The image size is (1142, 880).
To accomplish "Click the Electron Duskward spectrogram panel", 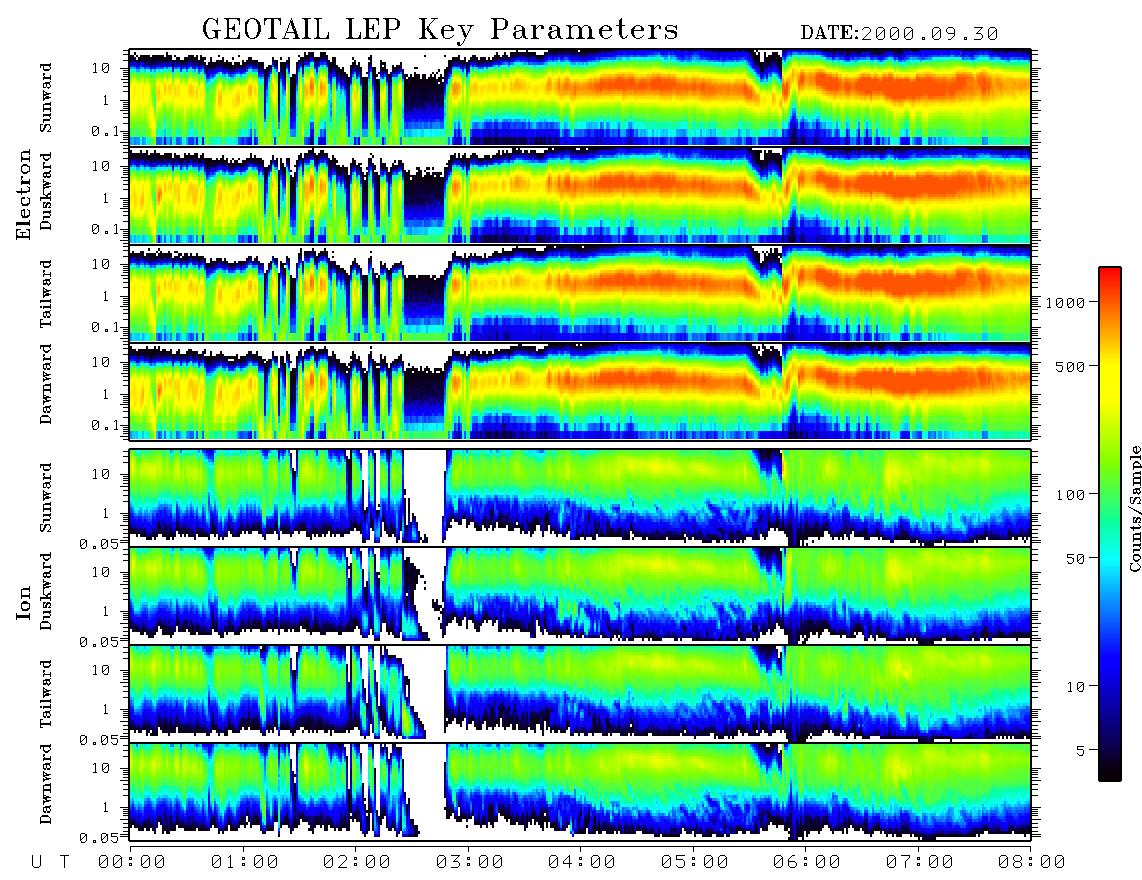I will tap(580, 195).
